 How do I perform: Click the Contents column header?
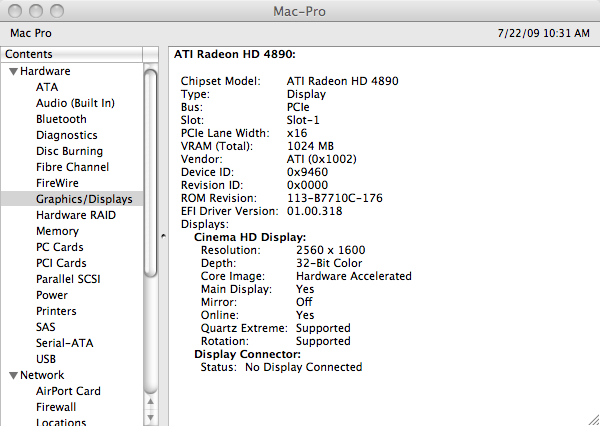click(x=71, y=54)
